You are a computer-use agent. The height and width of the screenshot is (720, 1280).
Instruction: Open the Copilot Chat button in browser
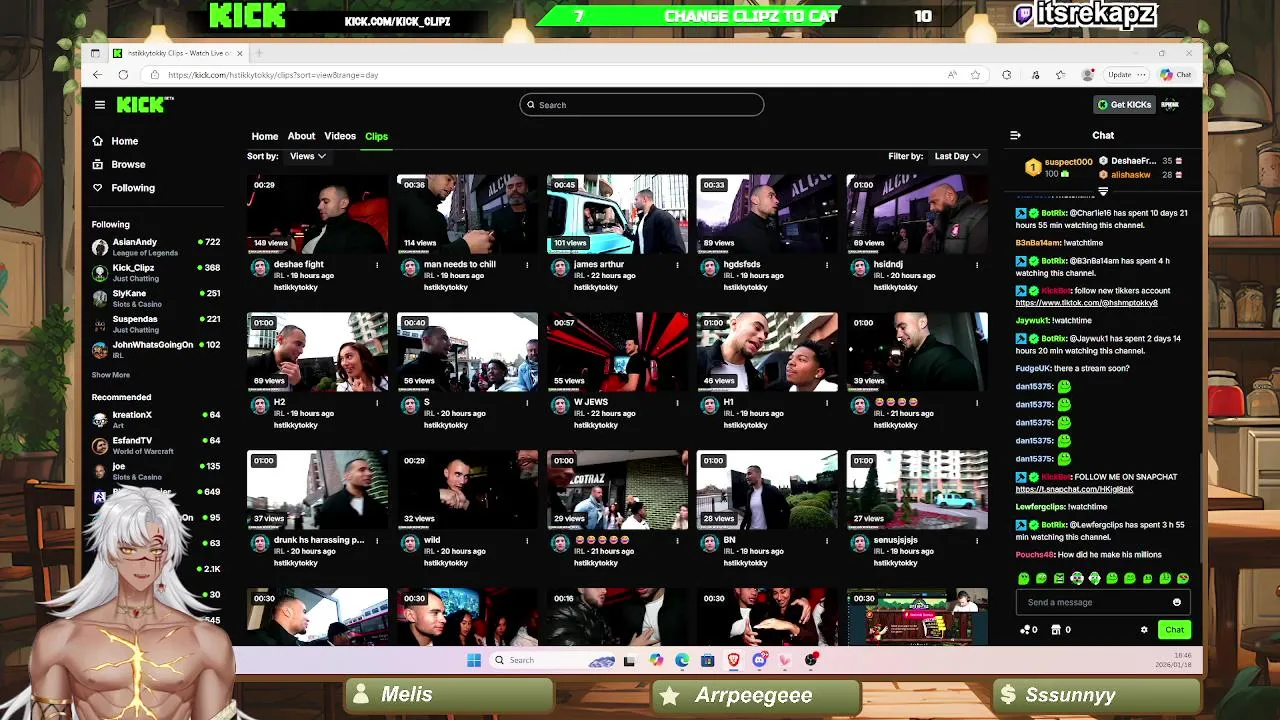(1176, 75)
